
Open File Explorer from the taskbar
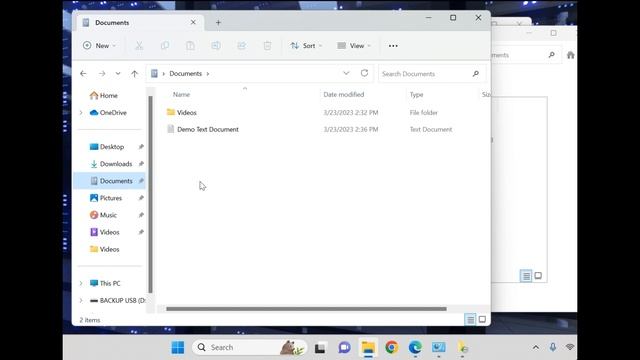pos(368,347)
